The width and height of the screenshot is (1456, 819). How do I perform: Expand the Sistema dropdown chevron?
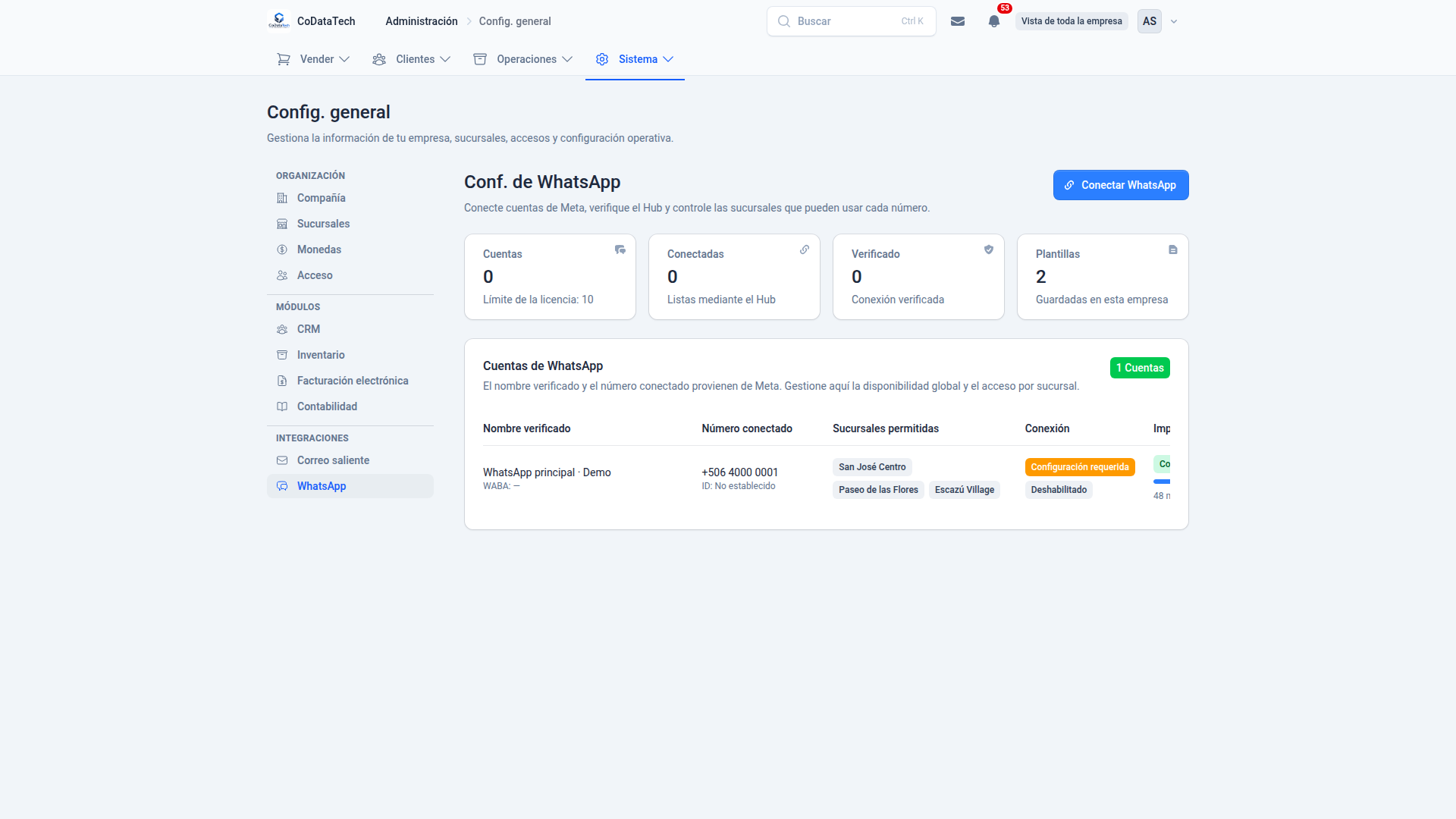click(x=668, y=59)
